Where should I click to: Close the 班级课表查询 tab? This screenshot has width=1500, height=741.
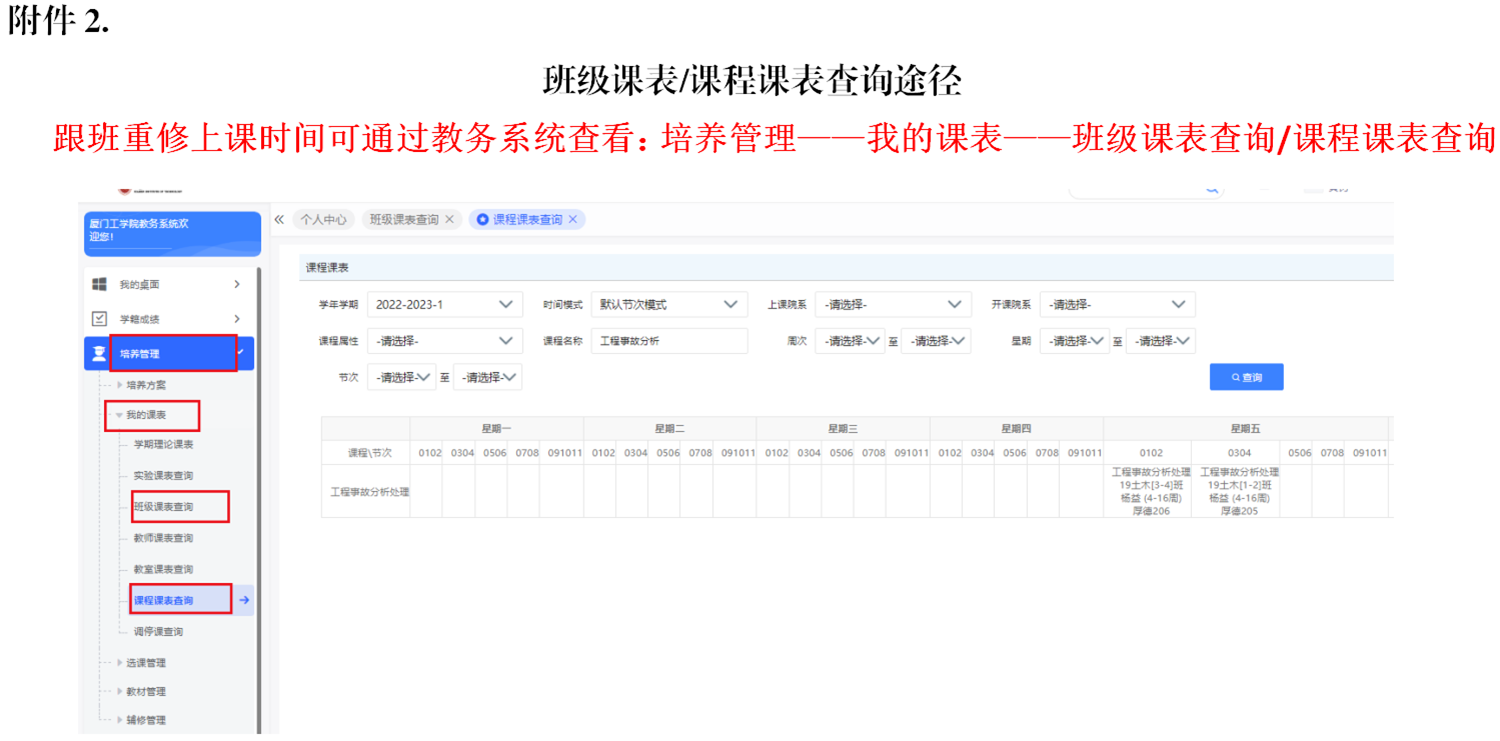[x=449, y=219]
